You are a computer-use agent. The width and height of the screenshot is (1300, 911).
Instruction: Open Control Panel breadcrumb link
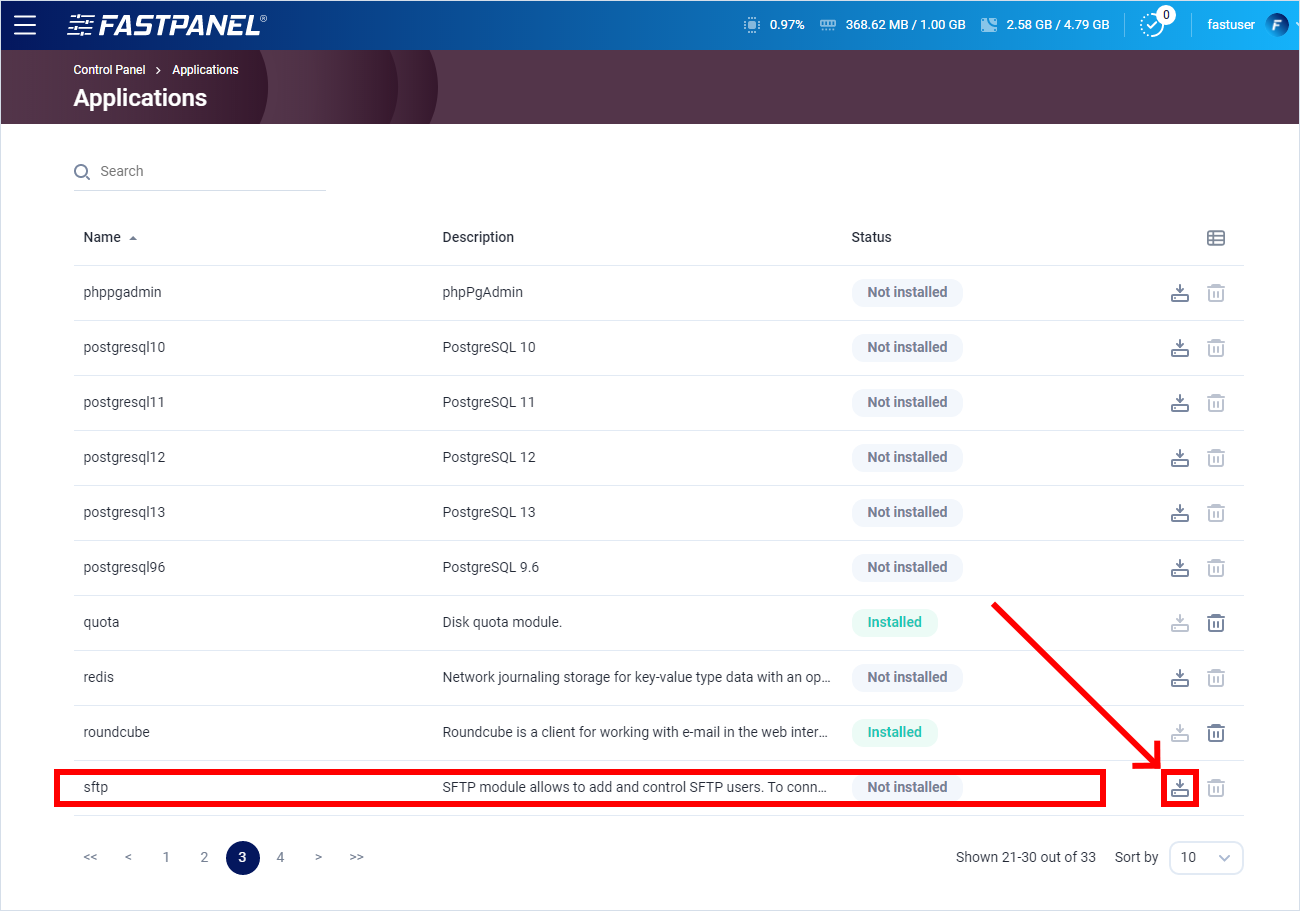point(109,70)
